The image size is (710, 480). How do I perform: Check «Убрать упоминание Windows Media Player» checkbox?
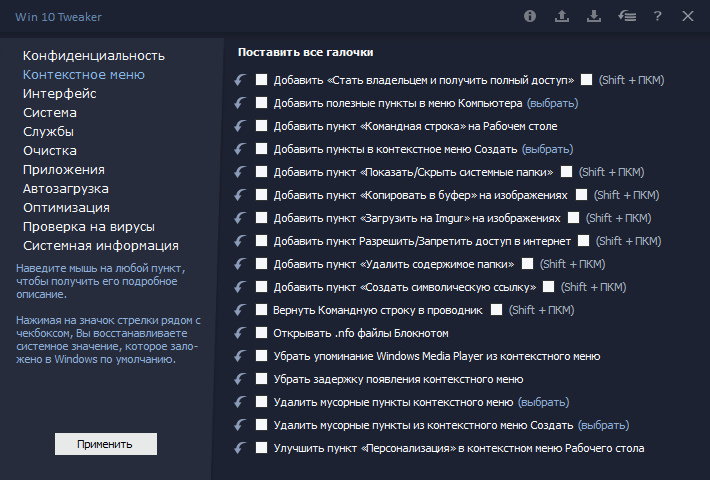(x=262, y=356)
